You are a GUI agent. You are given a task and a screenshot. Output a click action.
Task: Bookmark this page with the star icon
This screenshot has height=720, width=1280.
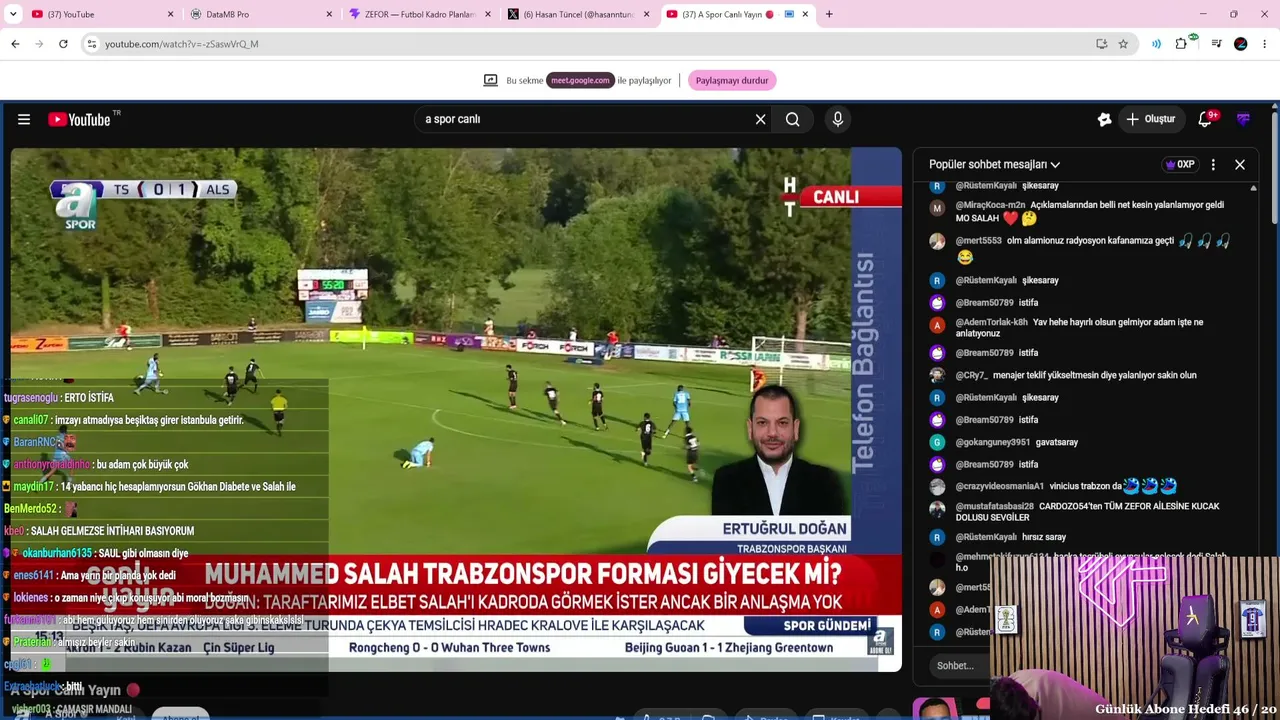point(1123,44)
